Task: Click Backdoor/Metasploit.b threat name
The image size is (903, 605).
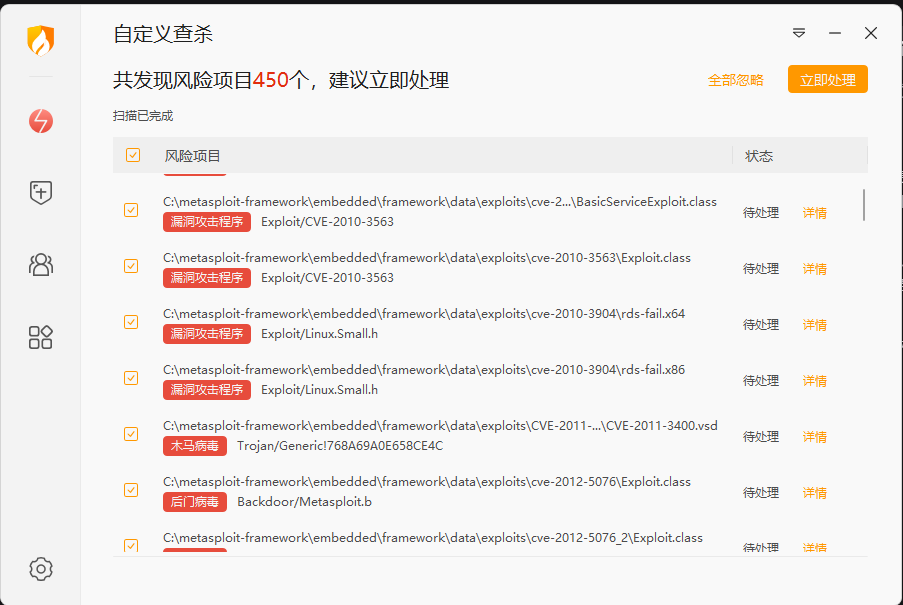Action: (304, 502)
